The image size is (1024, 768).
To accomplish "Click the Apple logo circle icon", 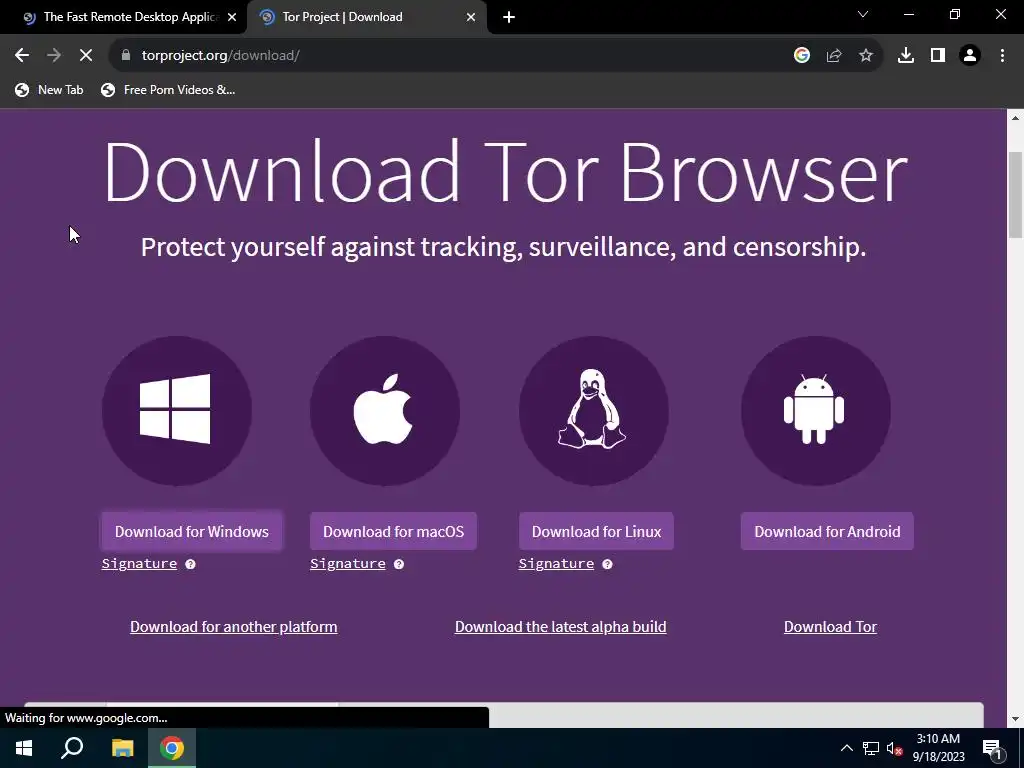I will pos(385,411).
